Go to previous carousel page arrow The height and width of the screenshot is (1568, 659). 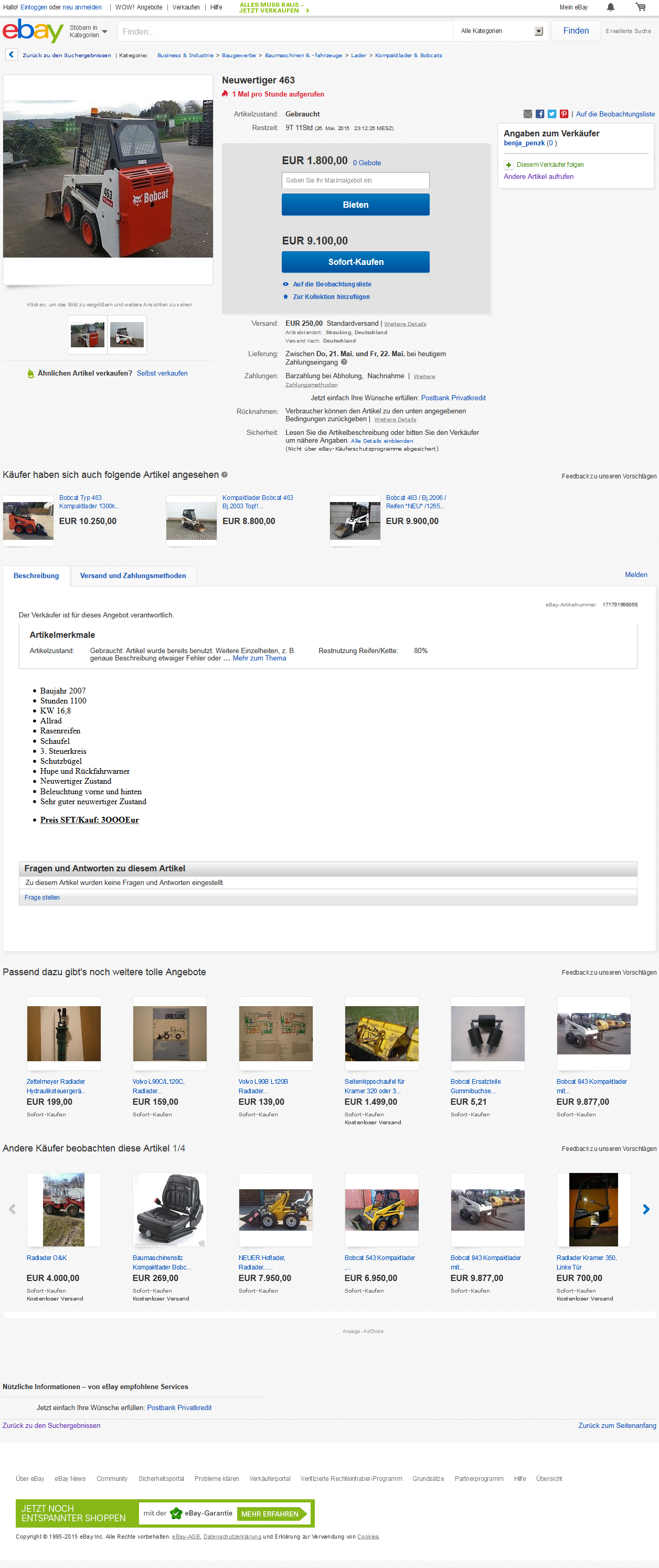[x=12, y=1210]
